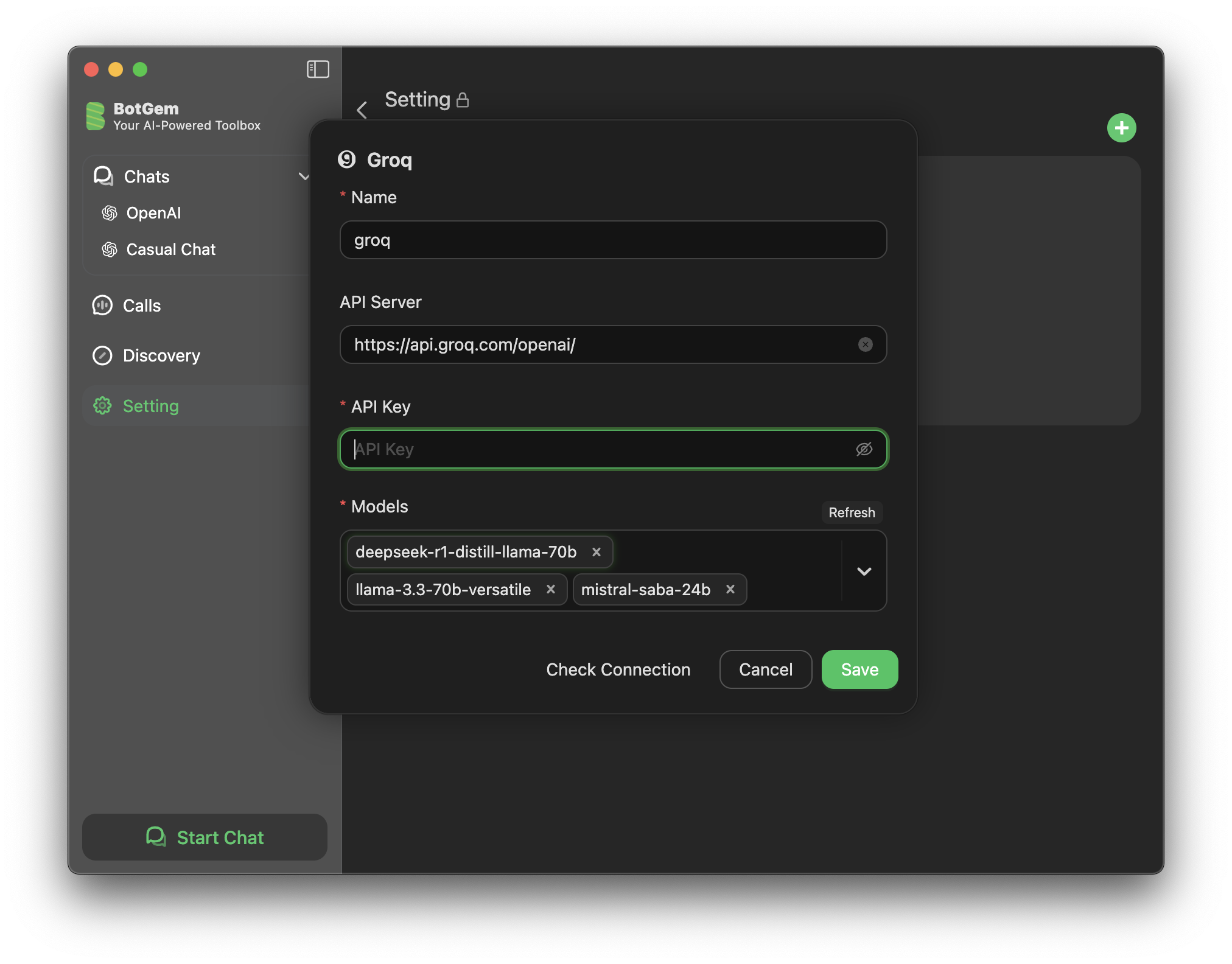
Task: Click the deepseek-r1-distill-llama-70b tag text
Action: point(466,552)
